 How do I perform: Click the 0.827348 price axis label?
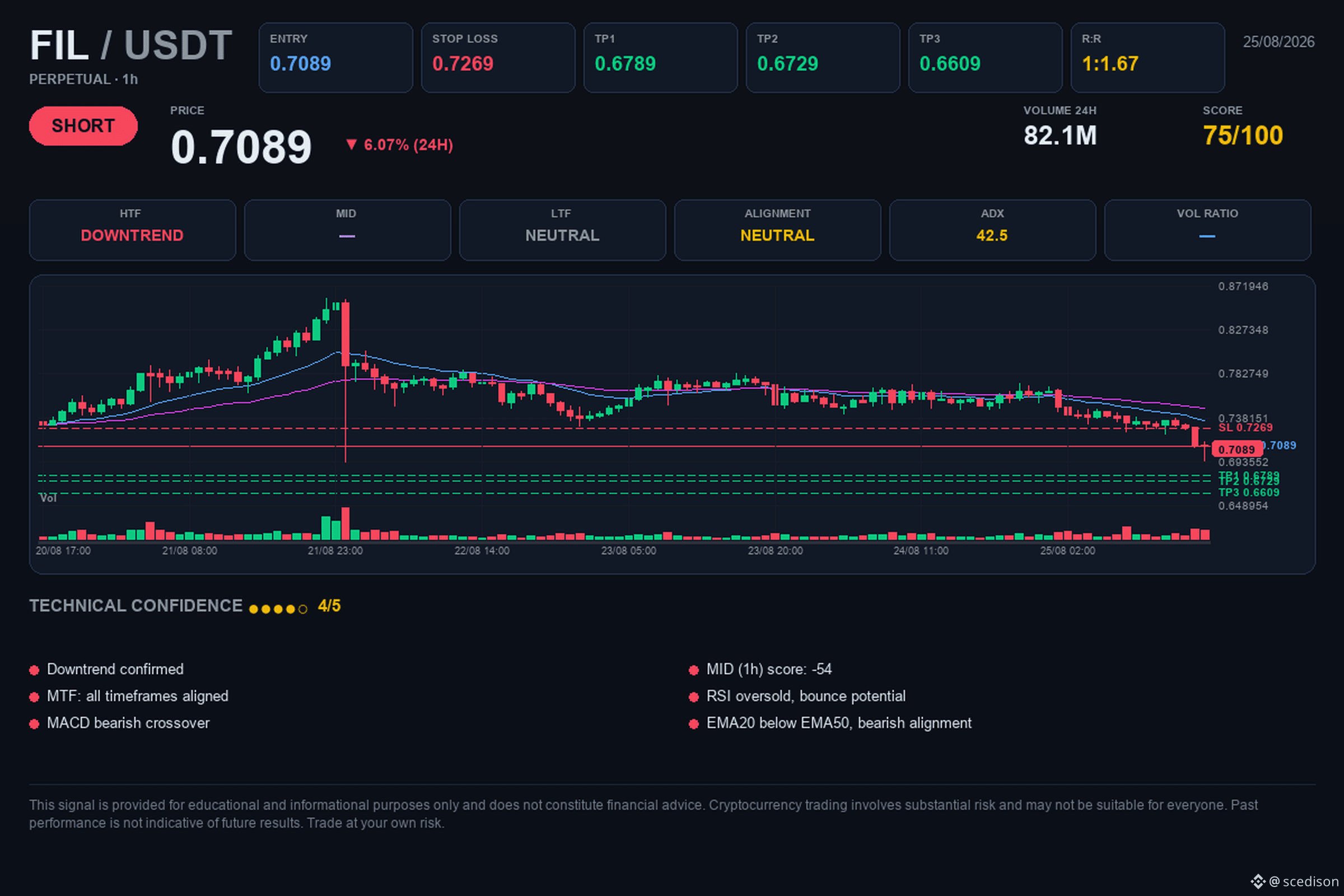1243,330
